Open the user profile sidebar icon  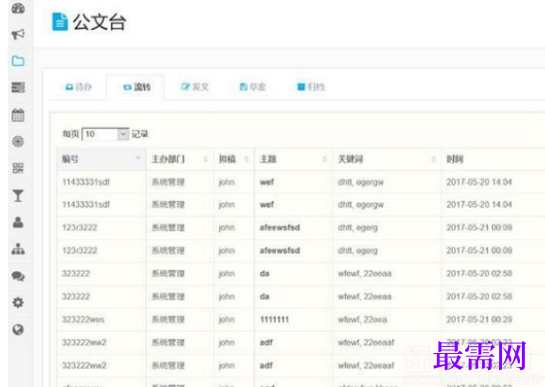[18, 222]
